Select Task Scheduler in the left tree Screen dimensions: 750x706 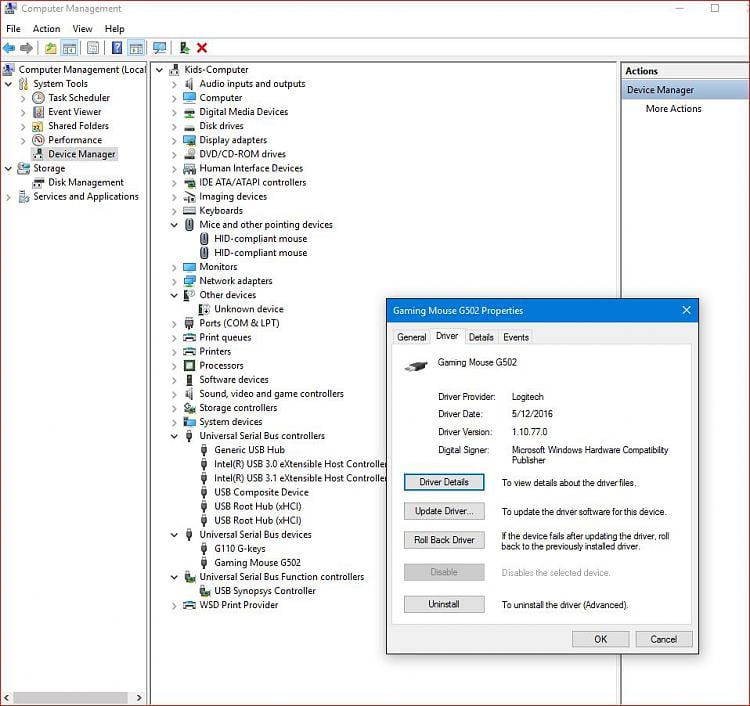pyautogui.click(x=79, y=98)
